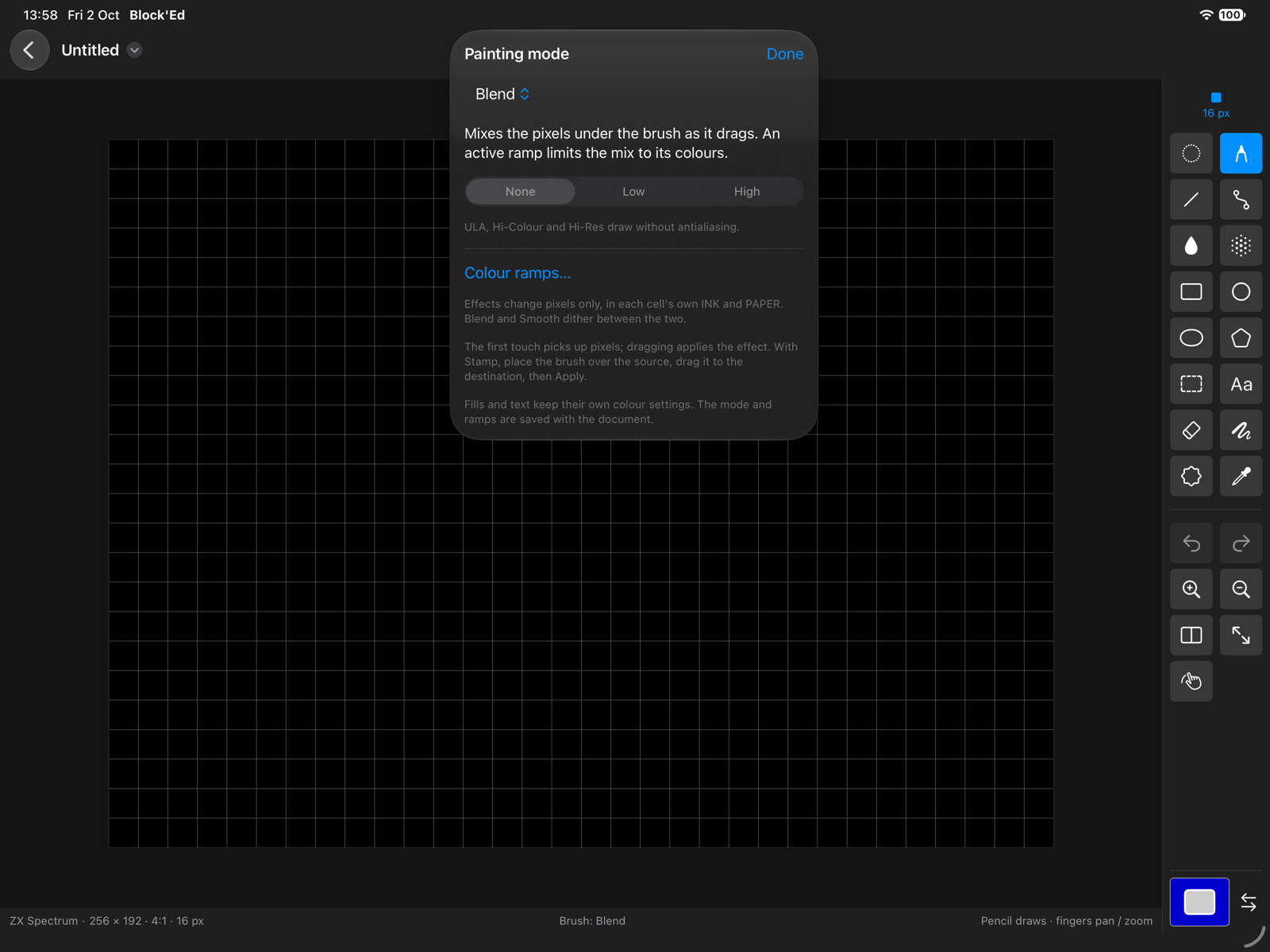Expand the Untitled document menu chevron
The image size is (1270, 952).
coord(135,50)
